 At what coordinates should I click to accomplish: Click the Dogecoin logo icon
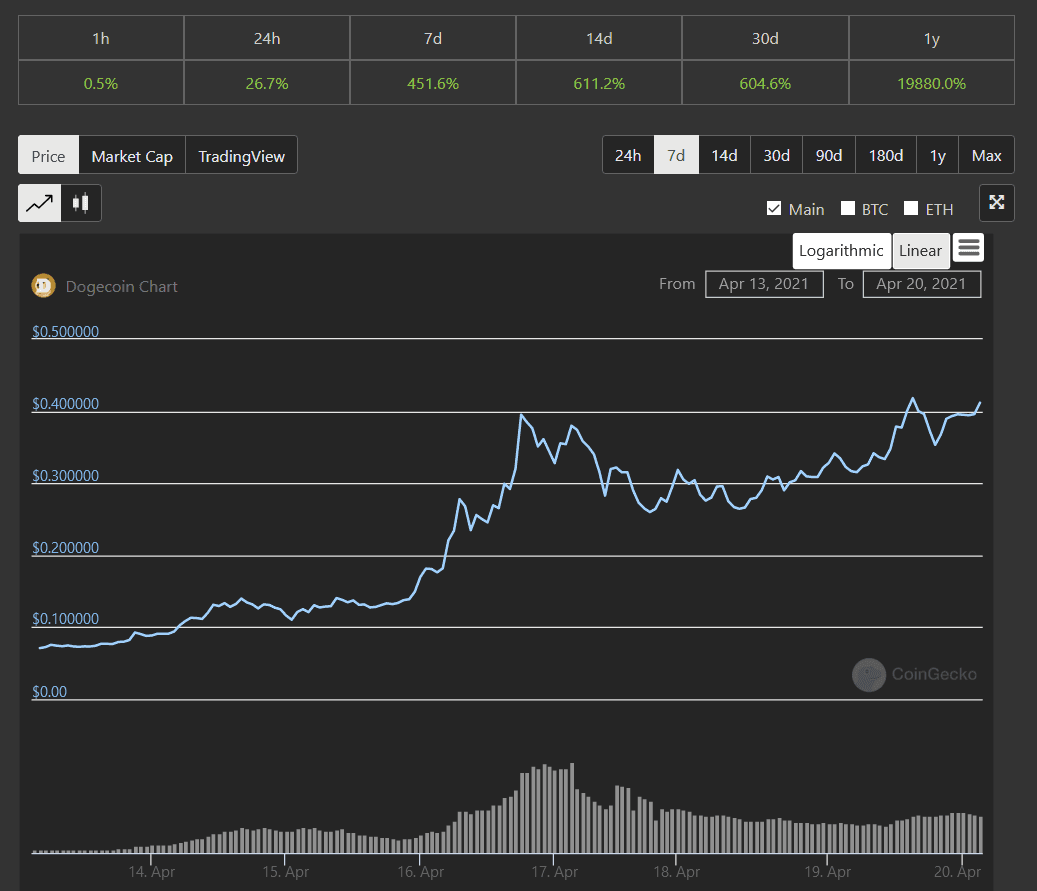point(43,286)
